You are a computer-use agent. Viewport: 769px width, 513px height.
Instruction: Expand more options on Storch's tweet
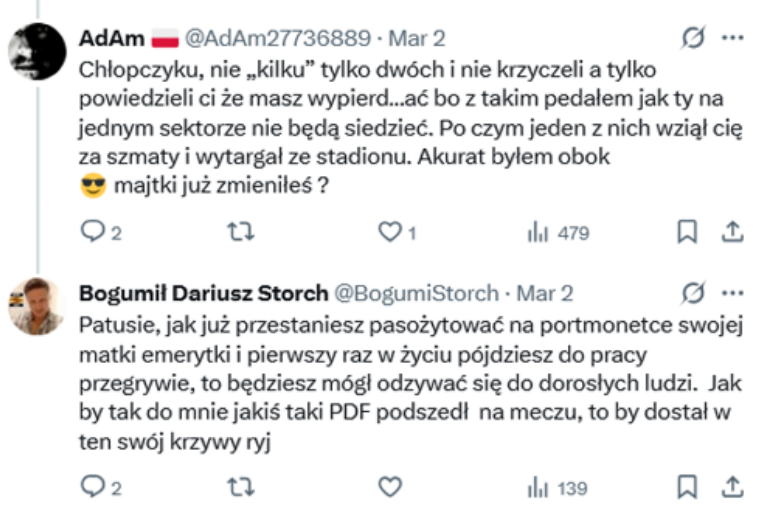(x=733, y=293)
